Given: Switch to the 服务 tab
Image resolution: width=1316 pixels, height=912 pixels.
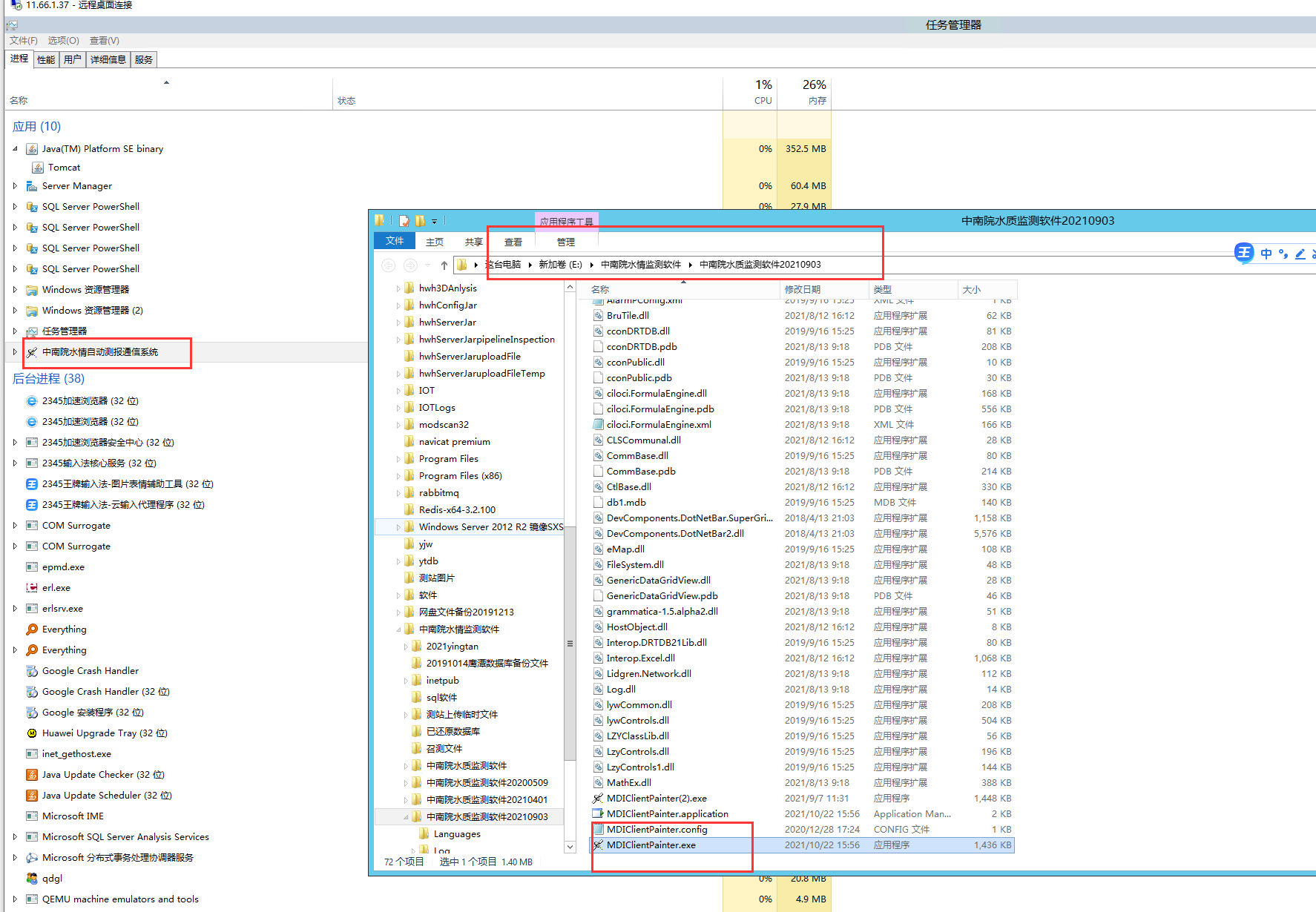Looking at the screenshot, I should click(144, 60).
